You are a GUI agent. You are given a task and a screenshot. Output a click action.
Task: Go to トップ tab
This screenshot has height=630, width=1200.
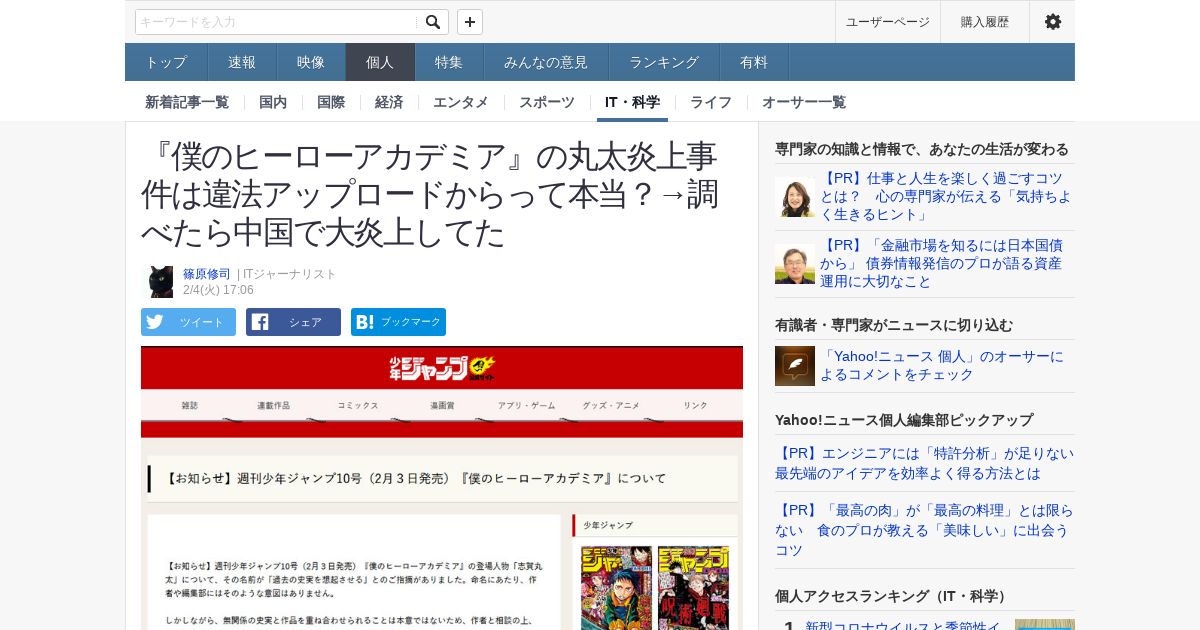(166, 62)
